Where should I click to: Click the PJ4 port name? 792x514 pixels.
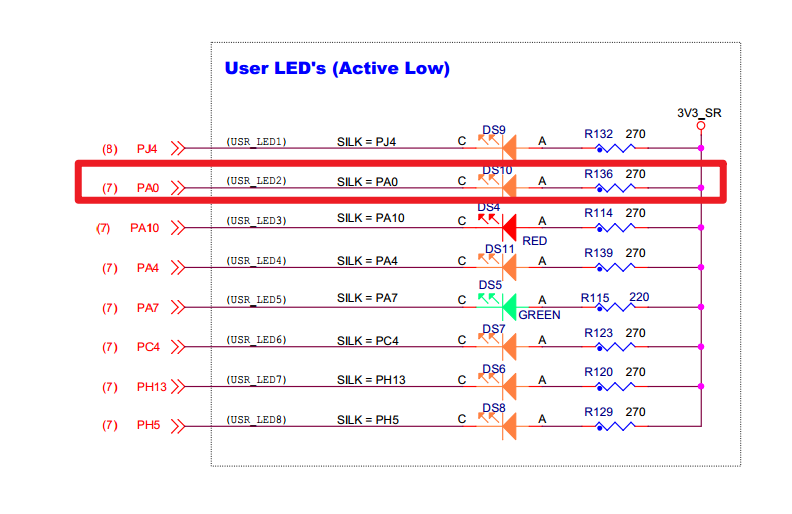(147, 149)
